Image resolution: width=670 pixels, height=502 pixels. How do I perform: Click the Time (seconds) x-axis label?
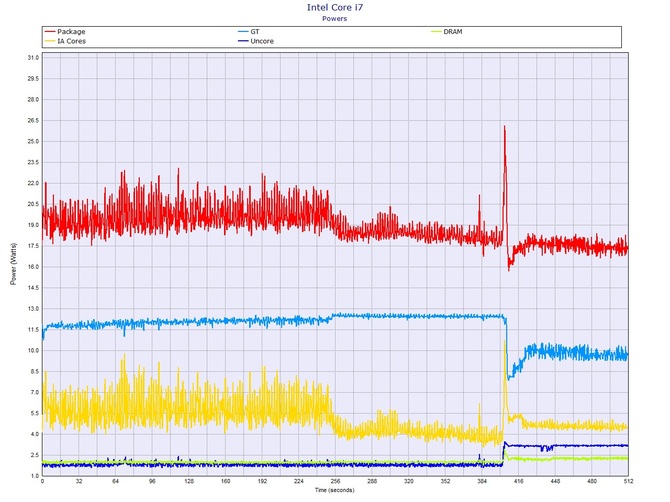pyautogui.click(x=335, y=490)
